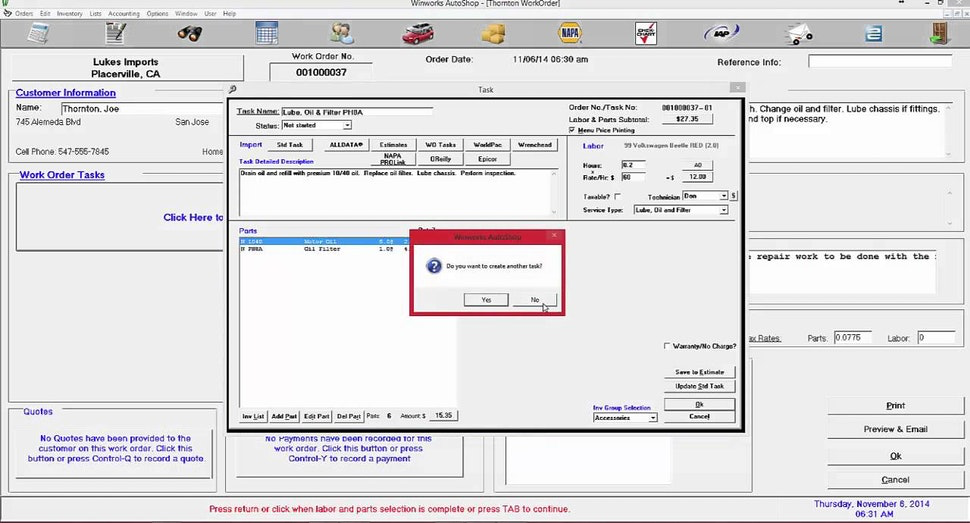Select the Oil Filter part row
Viewport: 970px width, 523px height.
coord(324,249)
